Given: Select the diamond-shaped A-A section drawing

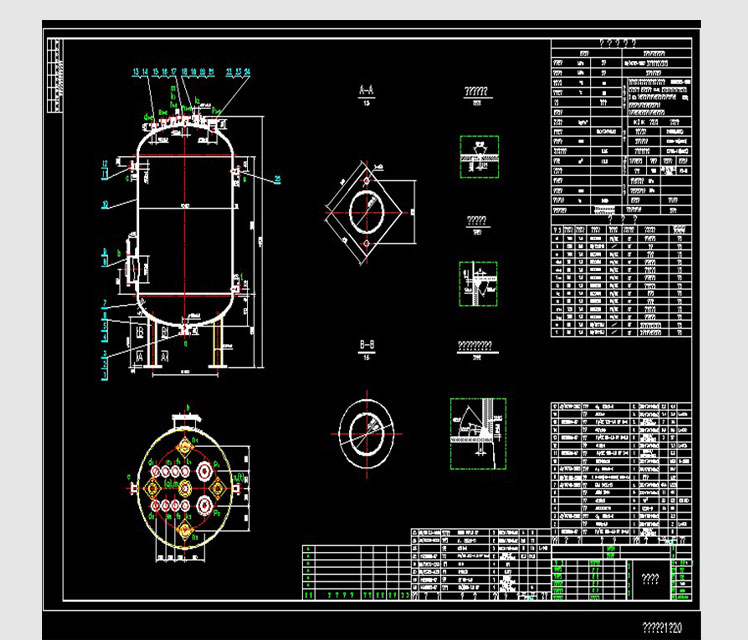Looking at the screenshot, I should click(370, 212).
